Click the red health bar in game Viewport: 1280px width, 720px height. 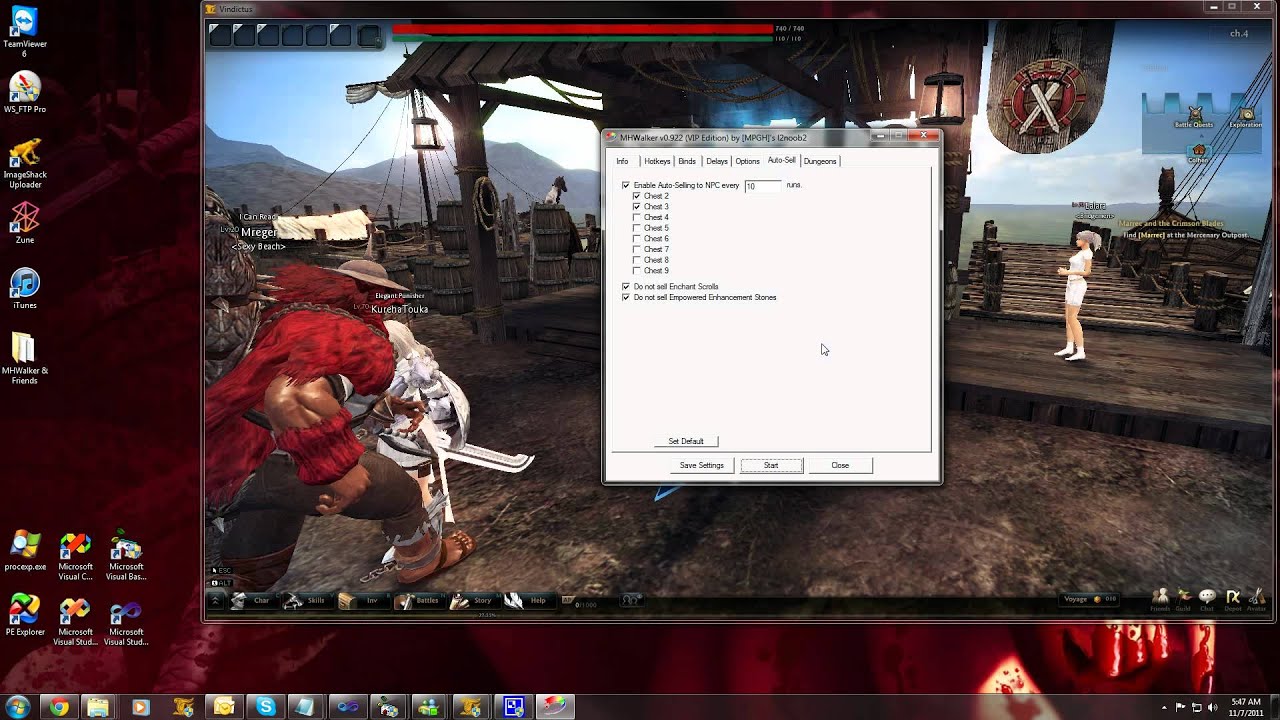click(583, 29)
